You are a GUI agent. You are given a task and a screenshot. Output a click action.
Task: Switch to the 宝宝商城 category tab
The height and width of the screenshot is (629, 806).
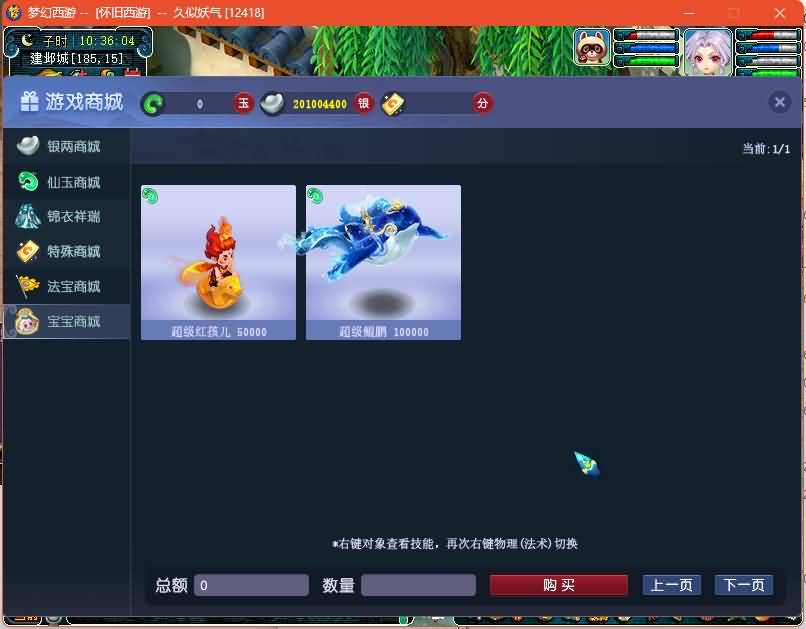tap(66, 321)
